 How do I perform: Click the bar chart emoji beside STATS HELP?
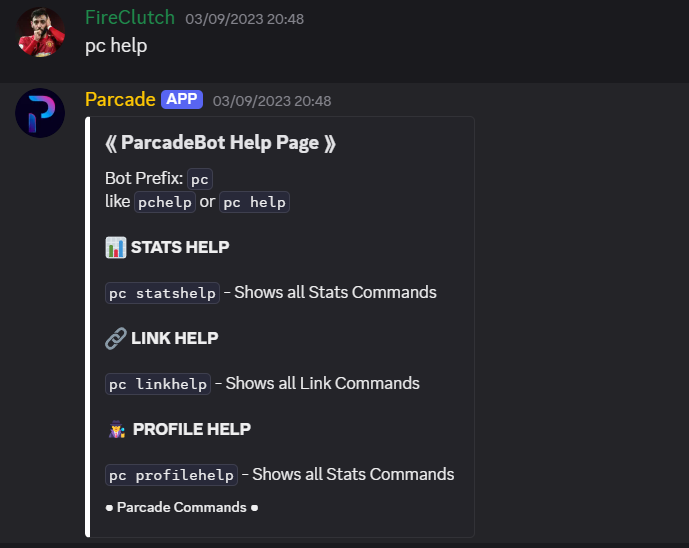[115, 247]
